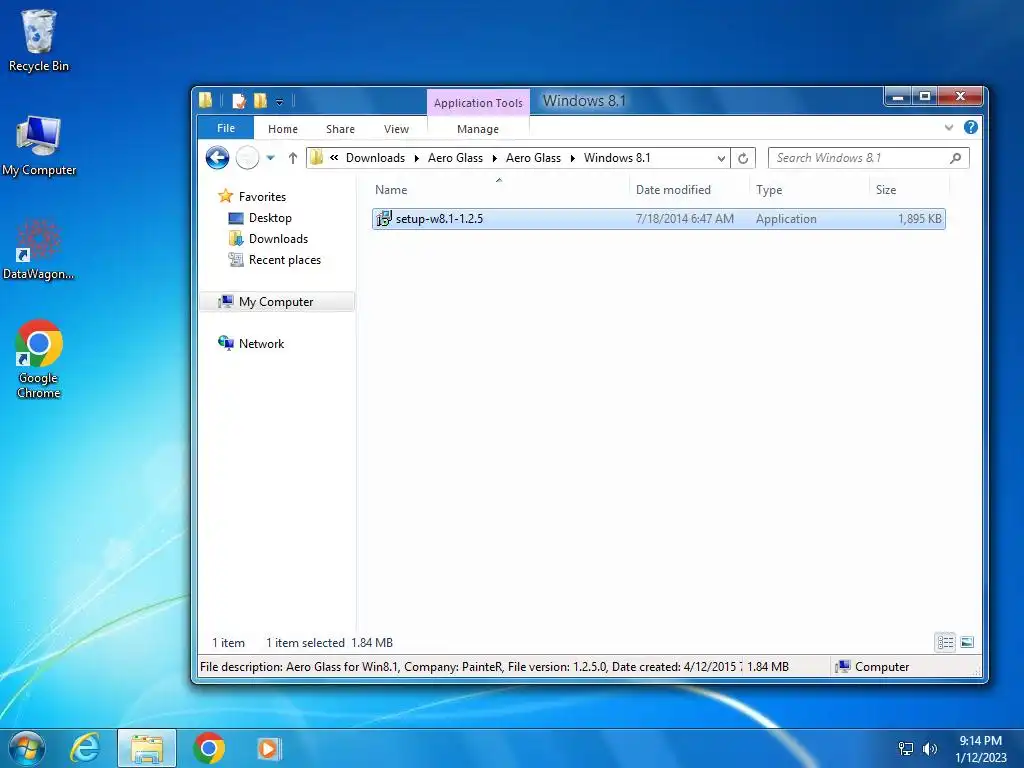1024x768 pixels.
Task: Open Desktop in the navigation pane
Action: coord(270,218)
